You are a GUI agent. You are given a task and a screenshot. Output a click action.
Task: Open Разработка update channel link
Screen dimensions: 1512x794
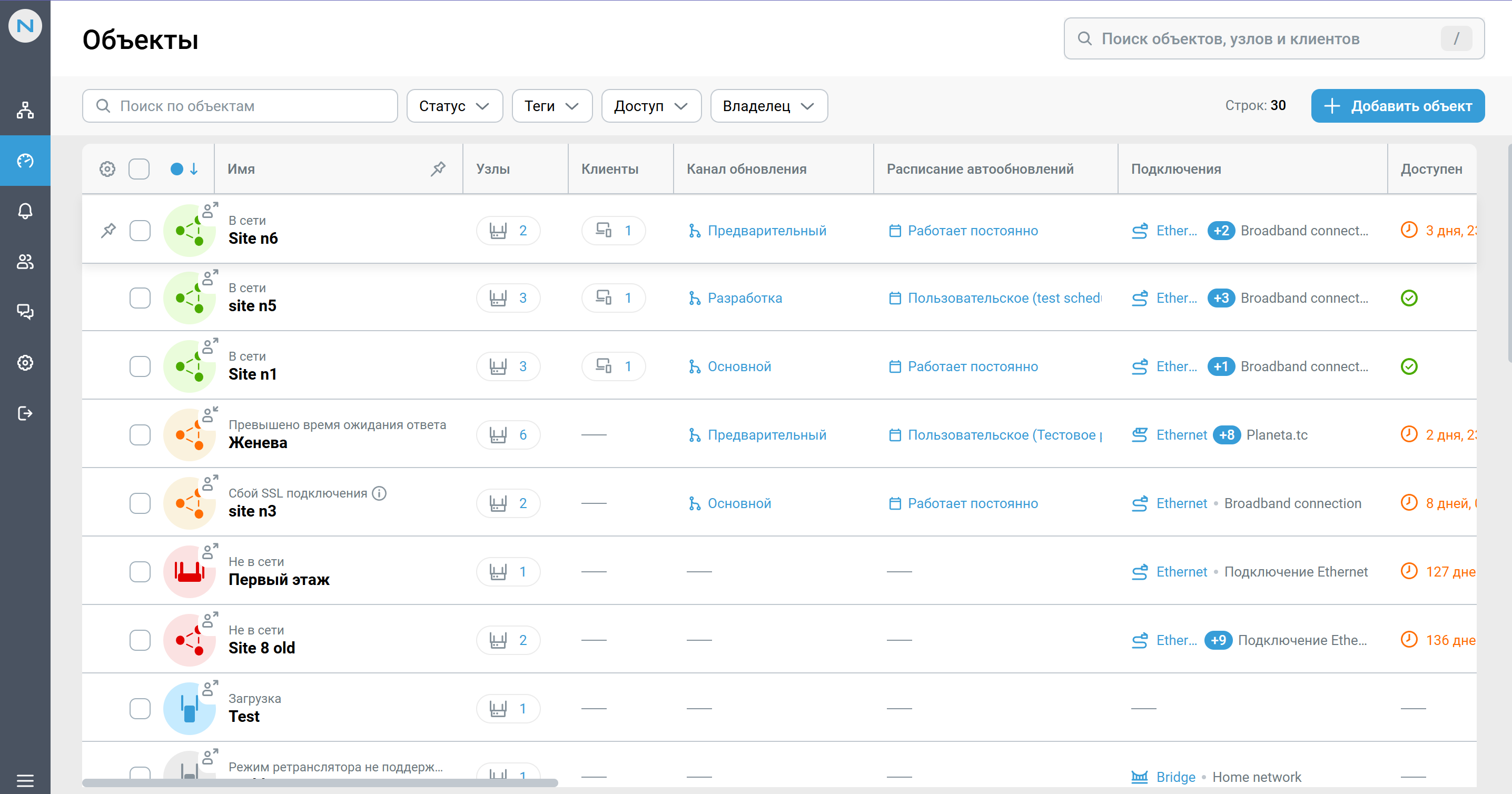tap(735, 298)
